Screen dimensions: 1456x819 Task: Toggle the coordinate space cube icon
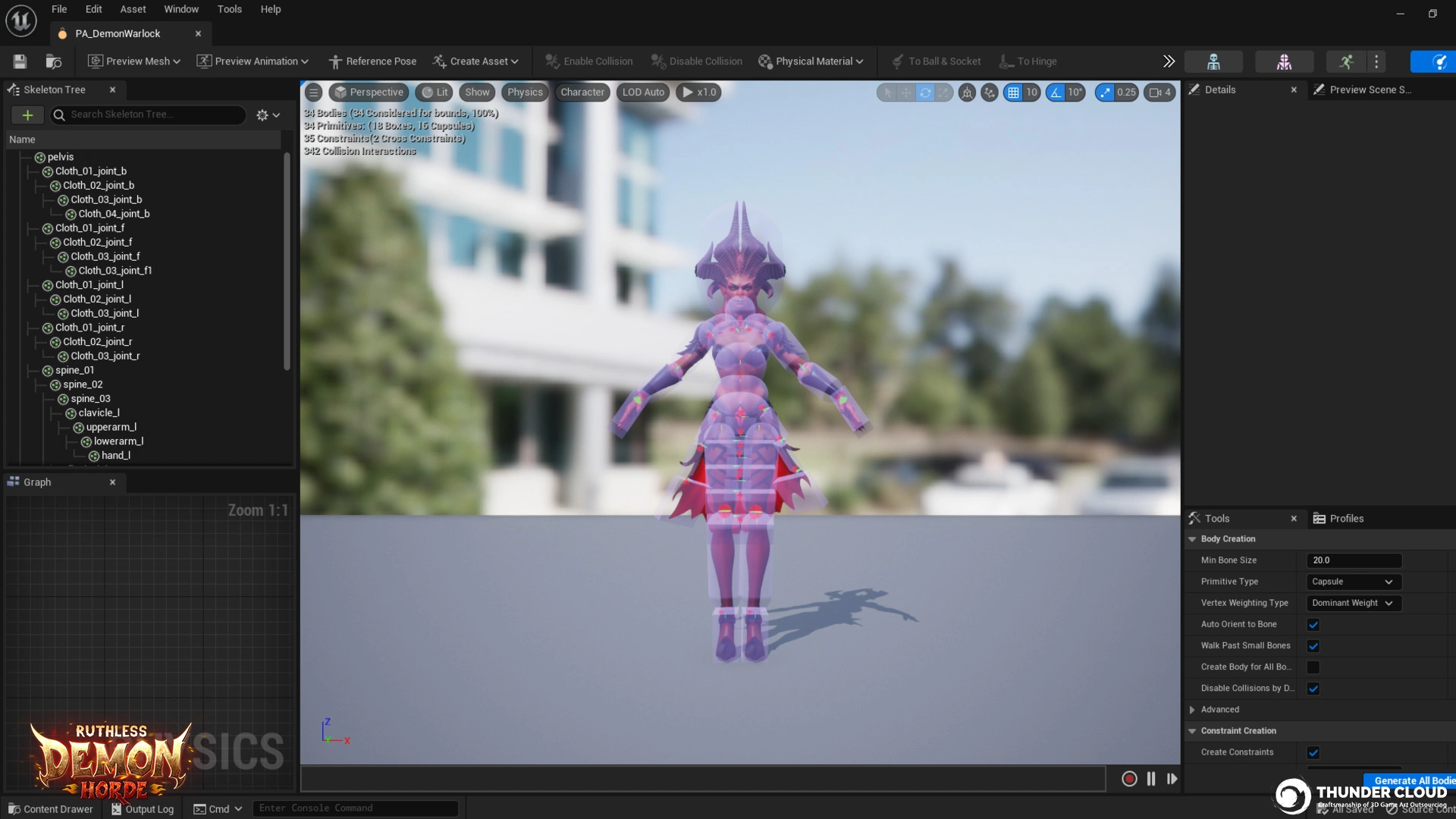(x=967, y=93)
